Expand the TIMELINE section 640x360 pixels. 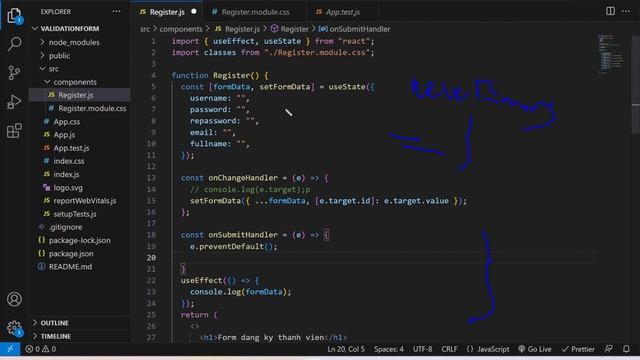tap(80, 336)
